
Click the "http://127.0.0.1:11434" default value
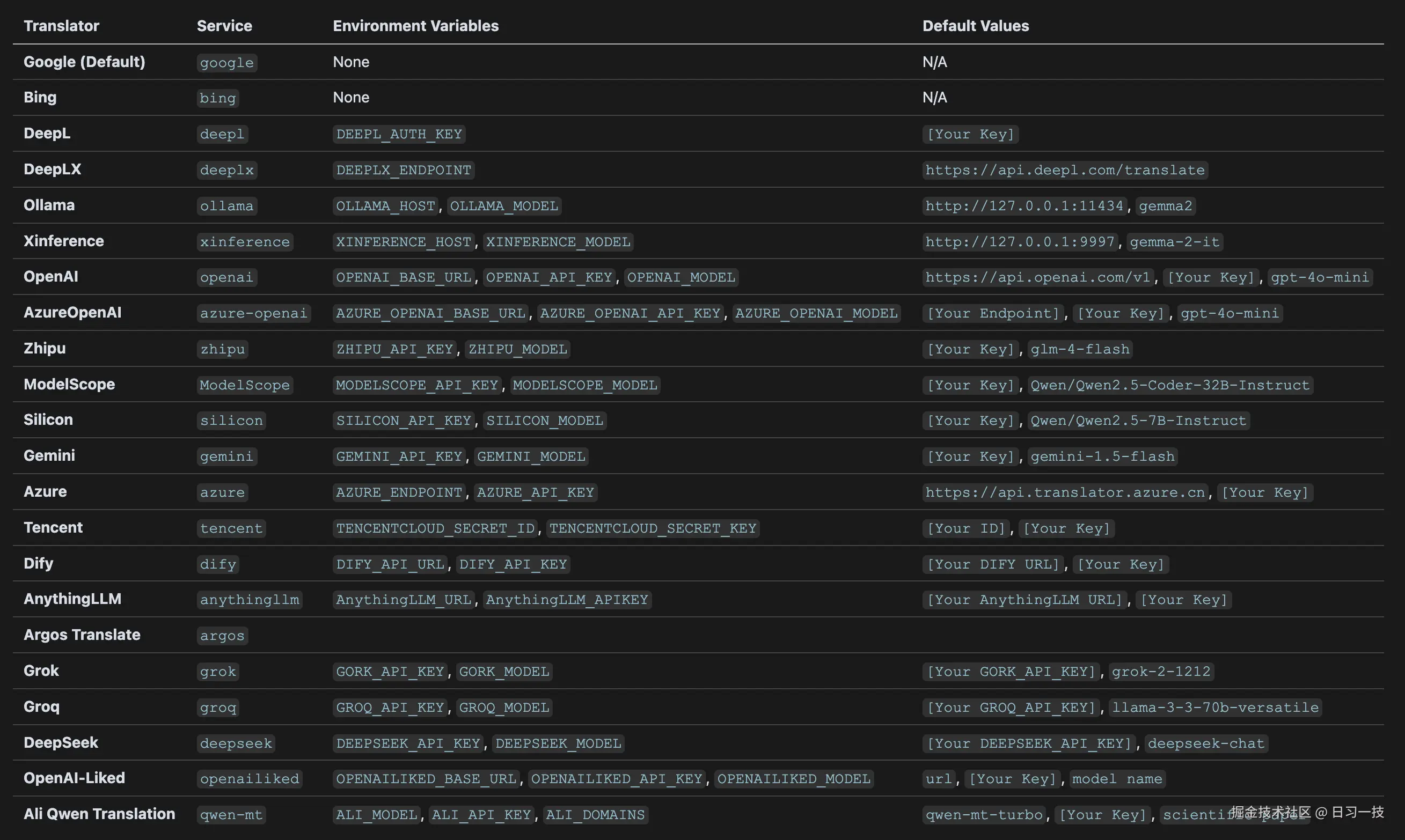point(1024,206)
